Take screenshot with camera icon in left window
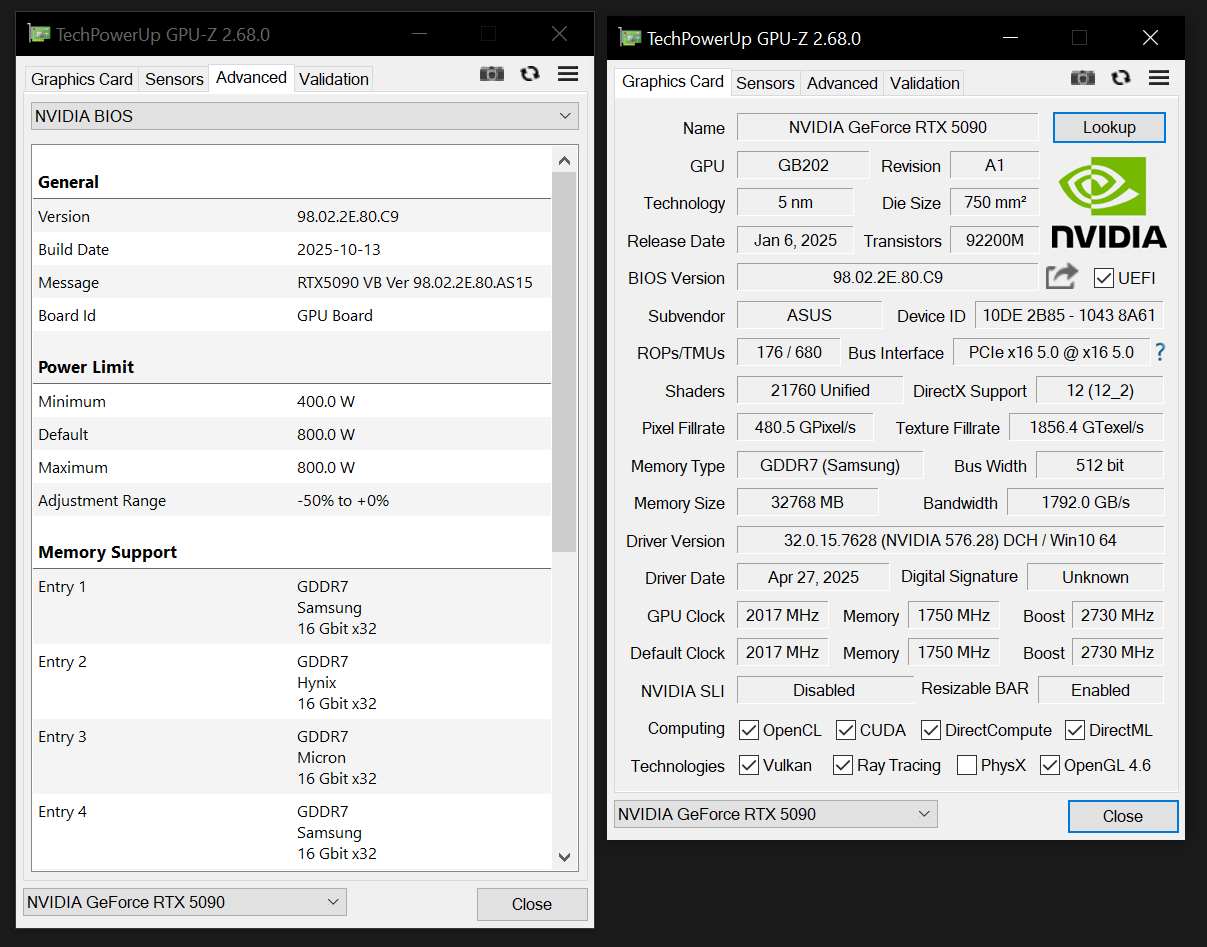 (492, 74)
